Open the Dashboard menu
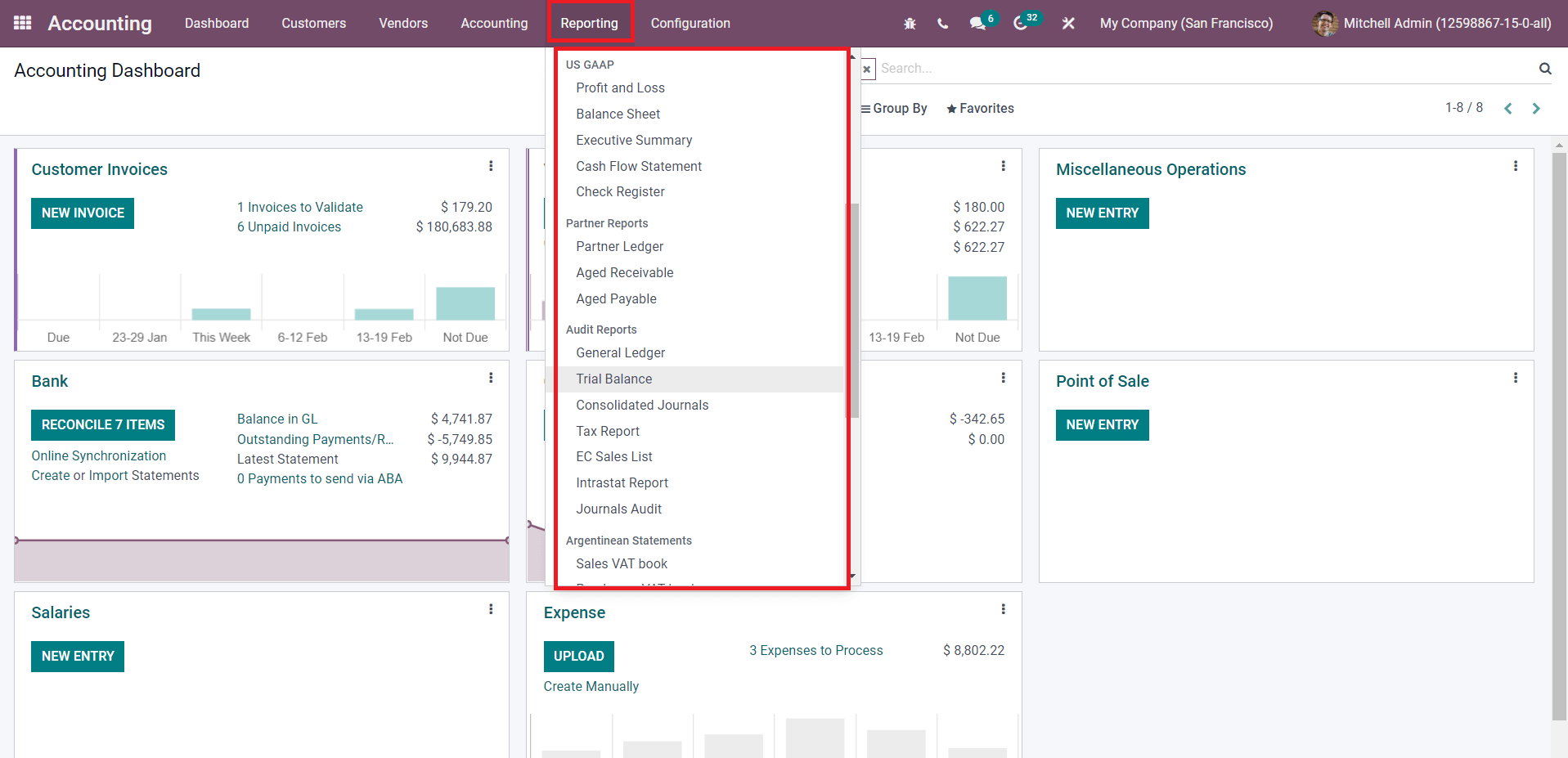Screen dimensions: 1568x758 click(x=217, y=24)
